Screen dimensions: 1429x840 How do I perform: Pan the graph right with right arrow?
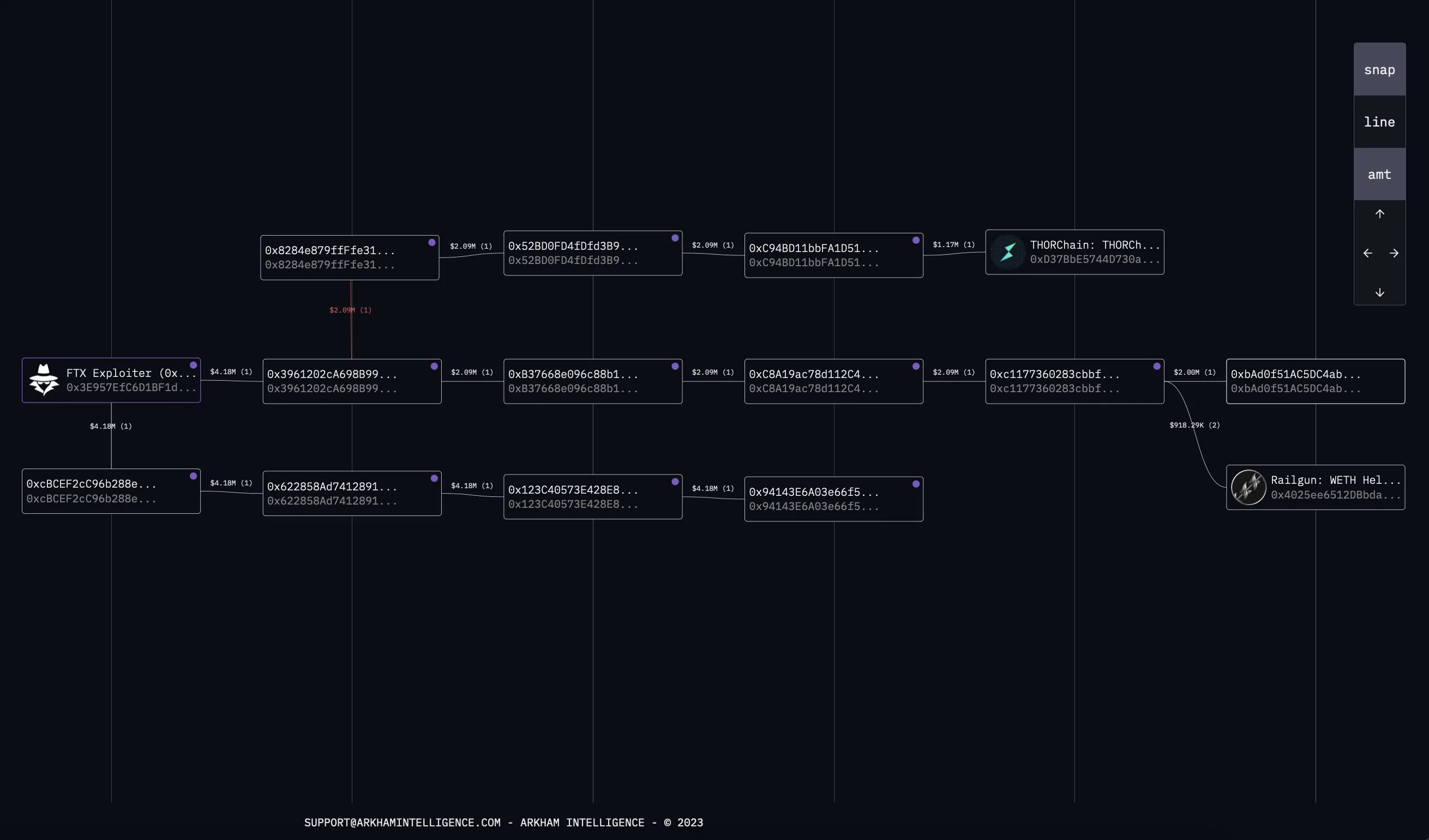[x=1394, y=253]
